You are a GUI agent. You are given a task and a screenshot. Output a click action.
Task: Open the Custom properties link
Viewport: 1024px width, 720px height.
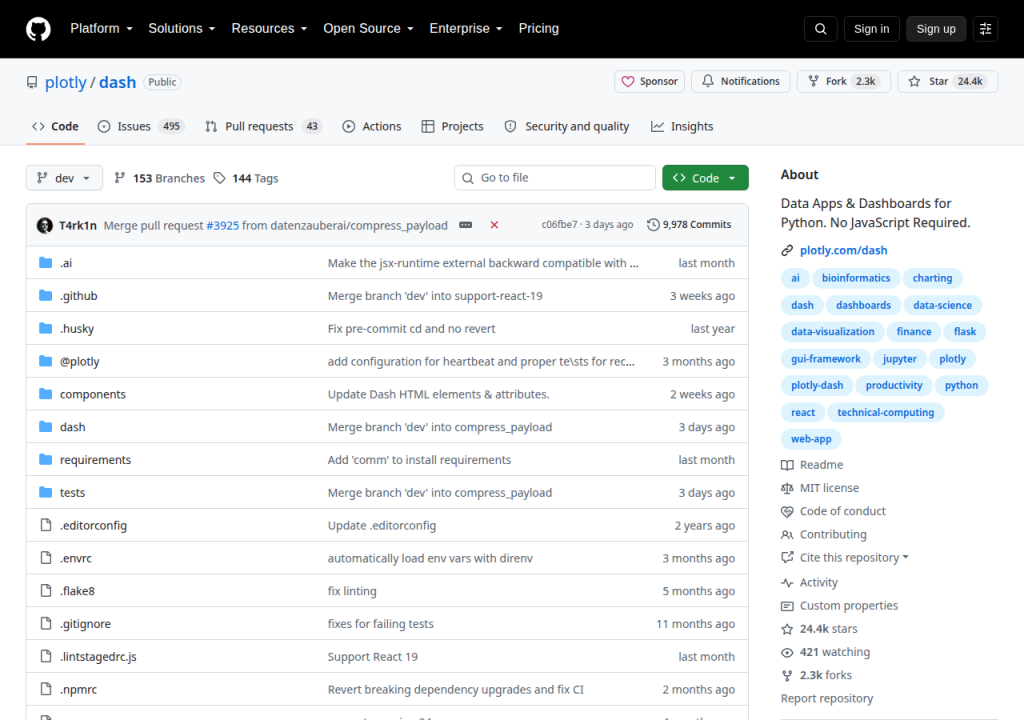pyautogui.click(x=849, y=606)
